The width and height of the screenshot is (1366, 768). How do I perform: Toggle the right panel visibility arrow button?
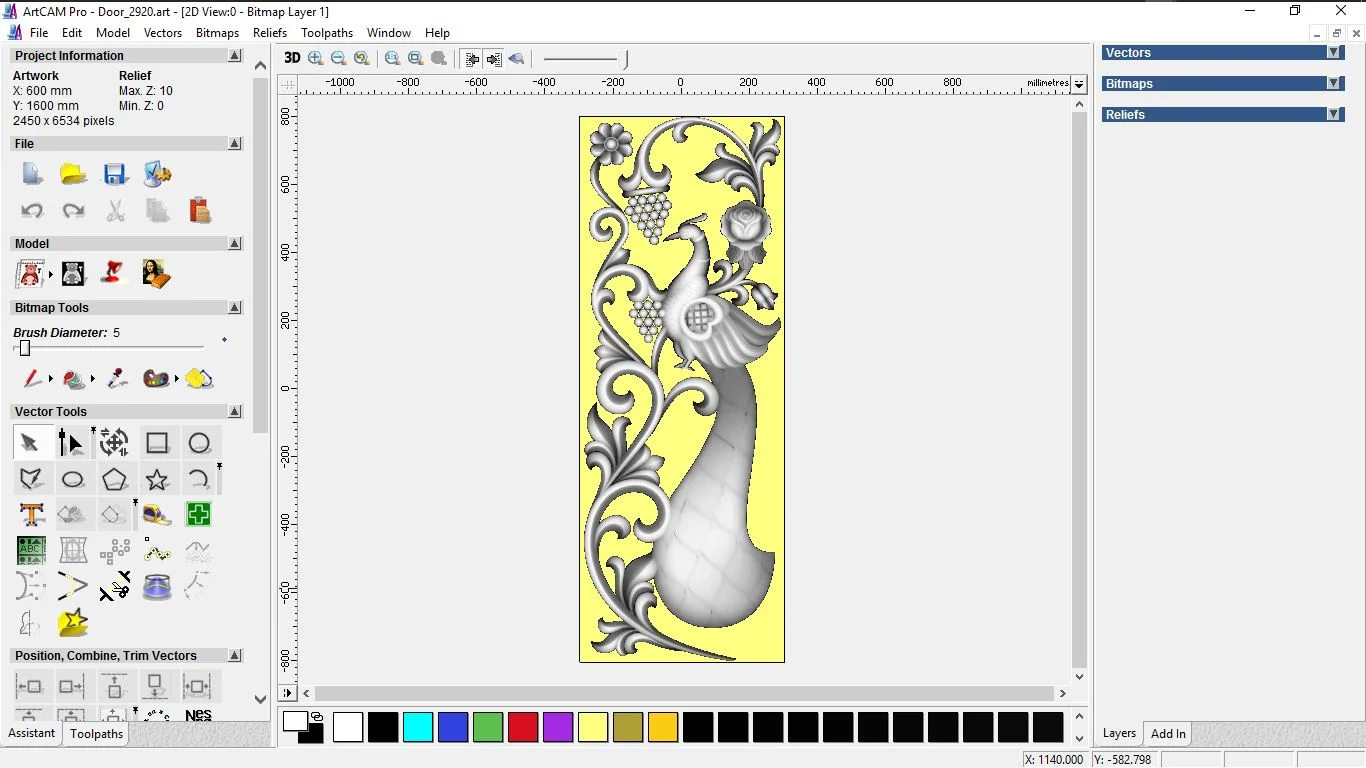point(494,59)
